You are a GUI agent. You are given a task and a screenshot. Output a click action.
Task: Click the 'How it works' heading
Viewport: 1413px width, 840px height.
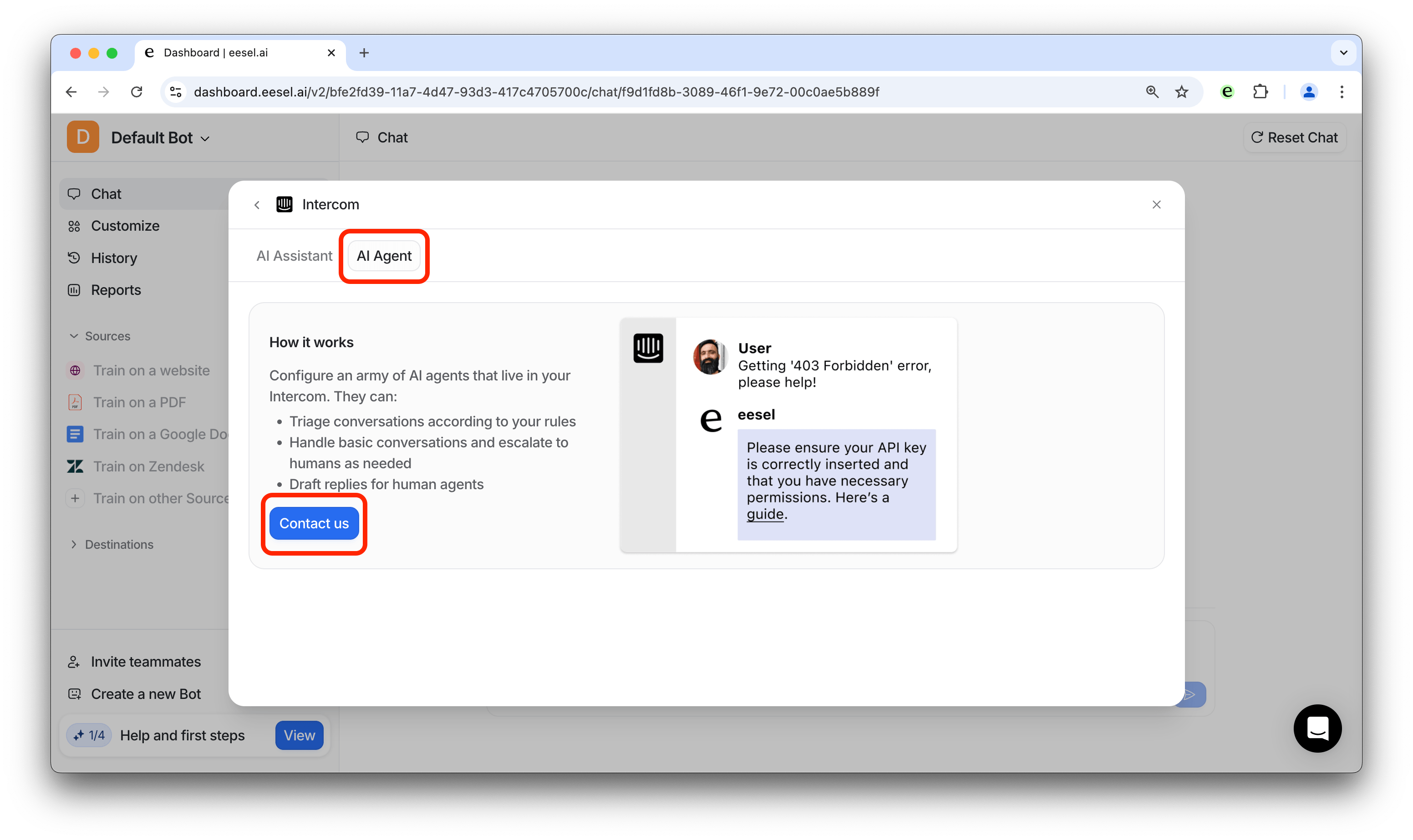coord(311,343)
